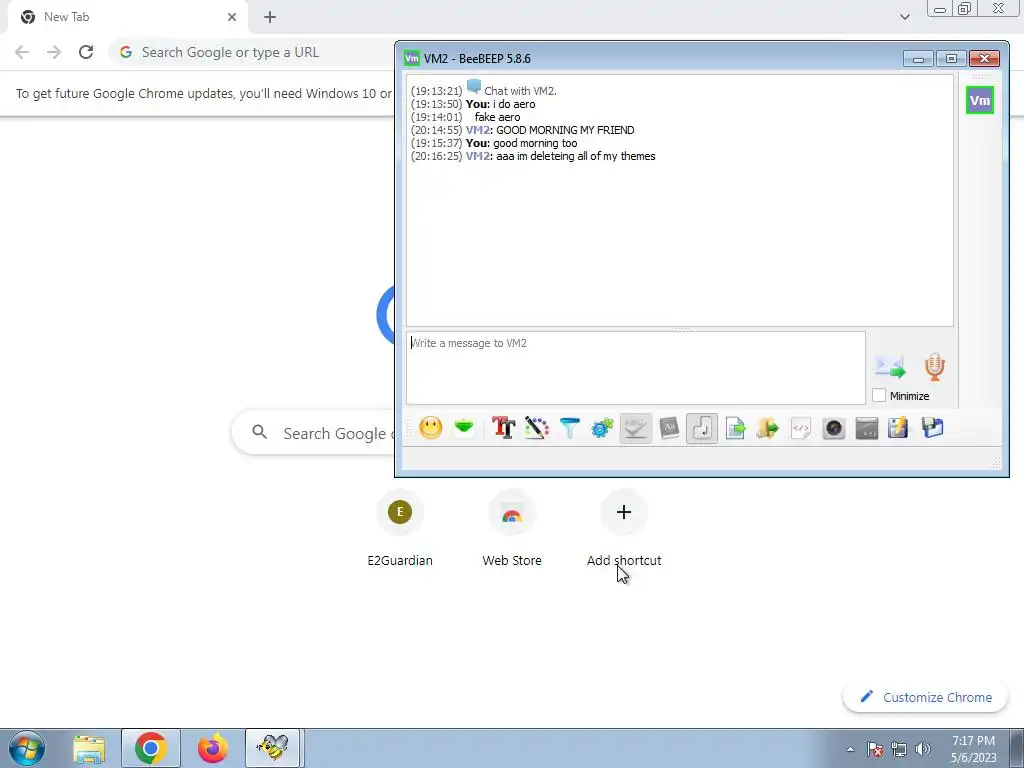Open the chat font selector icon

coord(504,428)
